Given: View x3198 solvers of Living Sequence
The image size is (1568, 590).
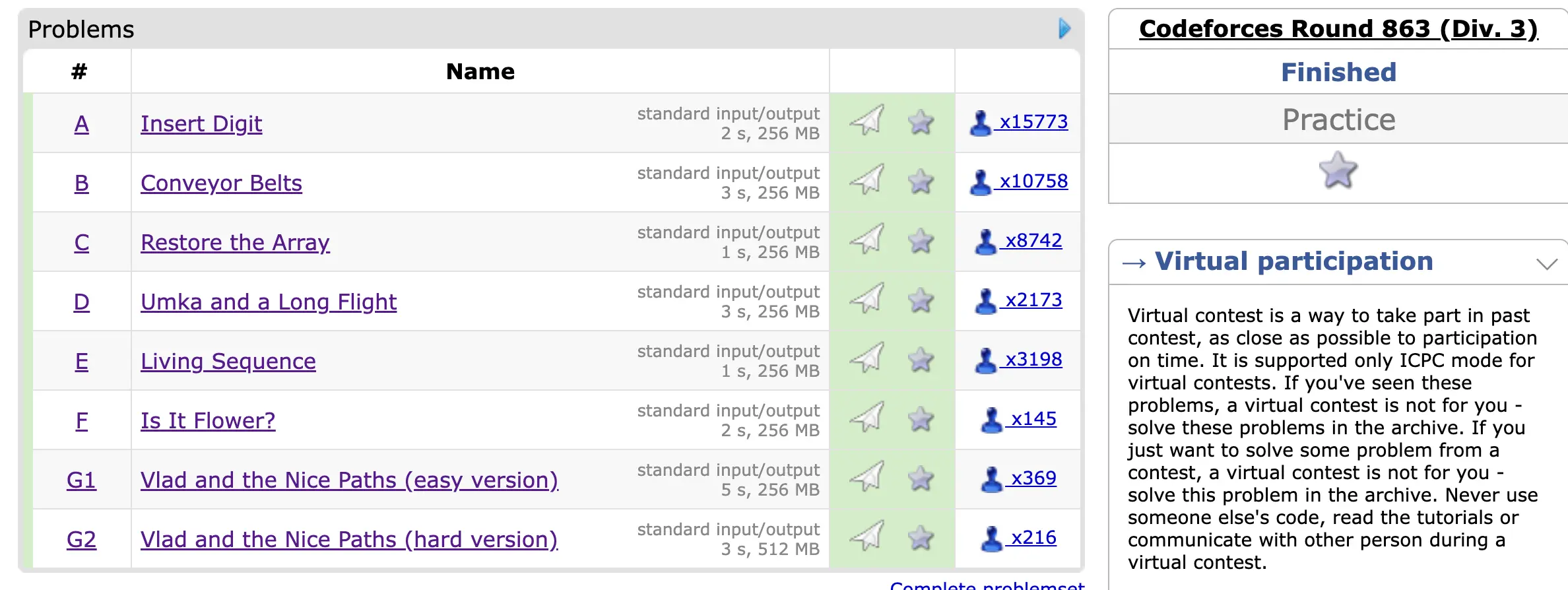Looking at the screenshot, I should point(1018,360).
